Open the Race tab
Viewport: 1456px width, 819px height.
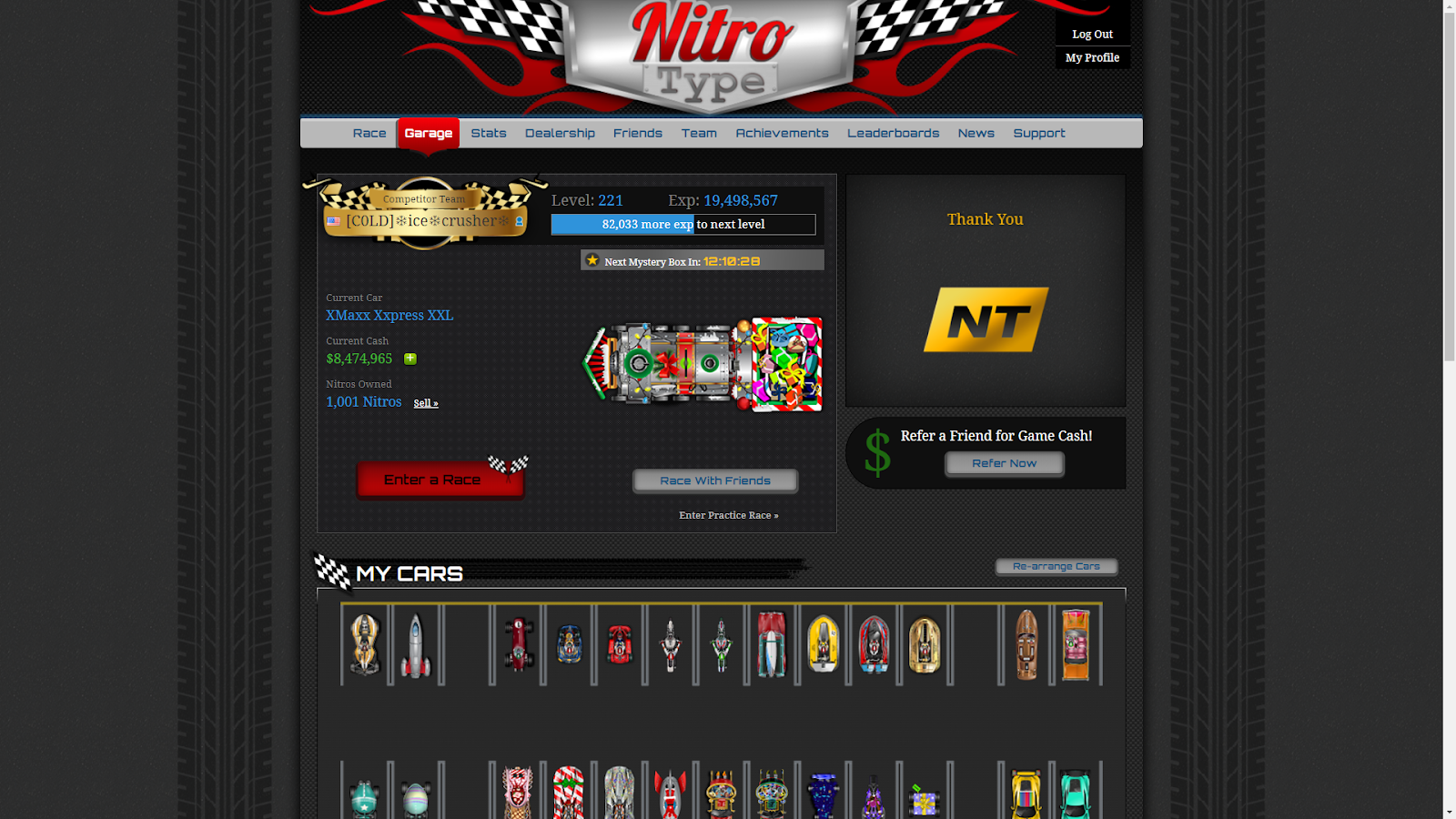pos(369,133)
